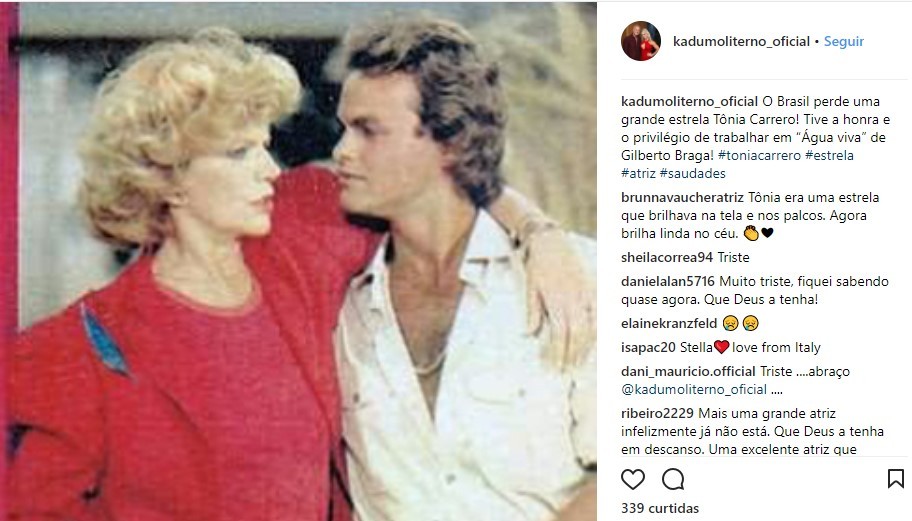Open comment bubble icon
912x521 pixels.
click(x=673, y=479)
